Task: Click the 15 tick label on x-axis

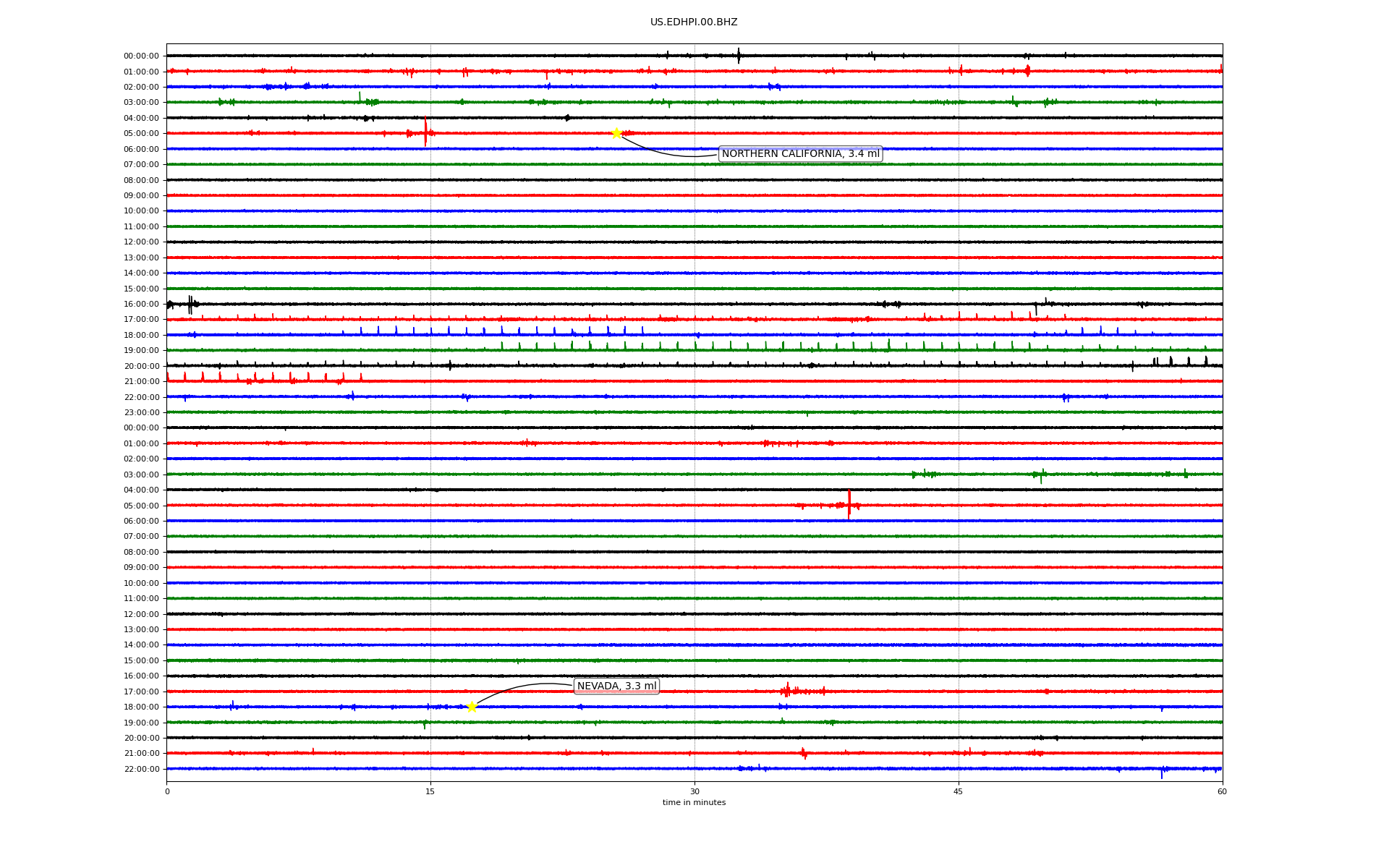Action: point(430,791)
